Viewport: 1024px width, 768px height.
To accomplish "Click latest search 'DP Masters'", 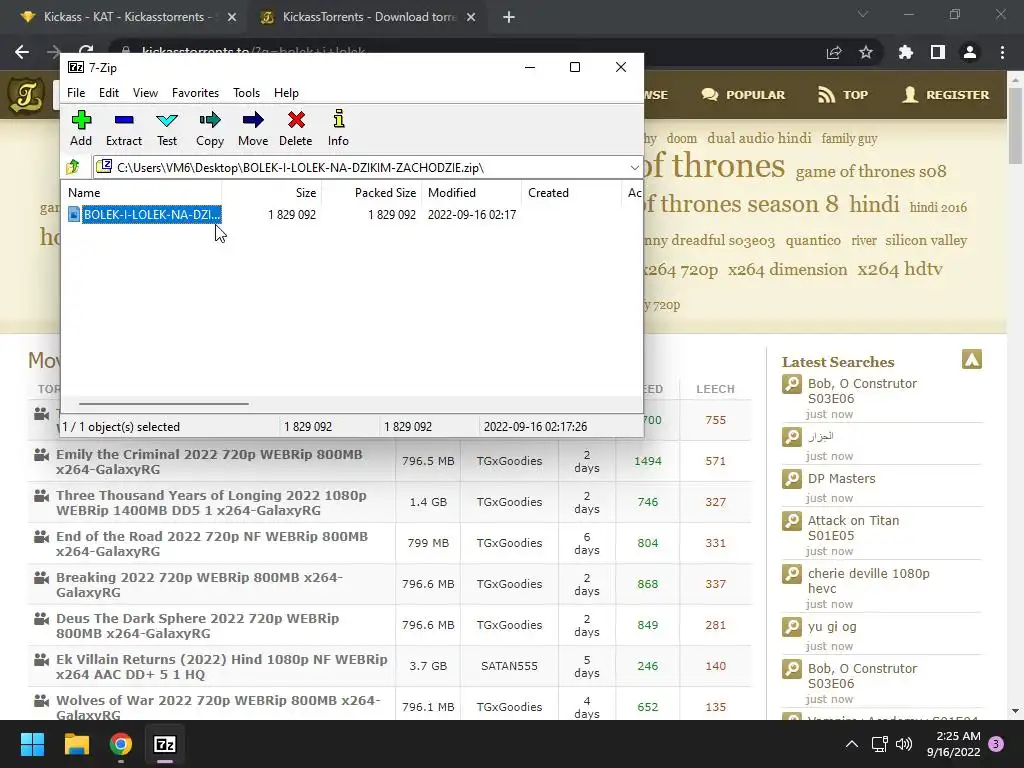I will [x=841, y=479].
